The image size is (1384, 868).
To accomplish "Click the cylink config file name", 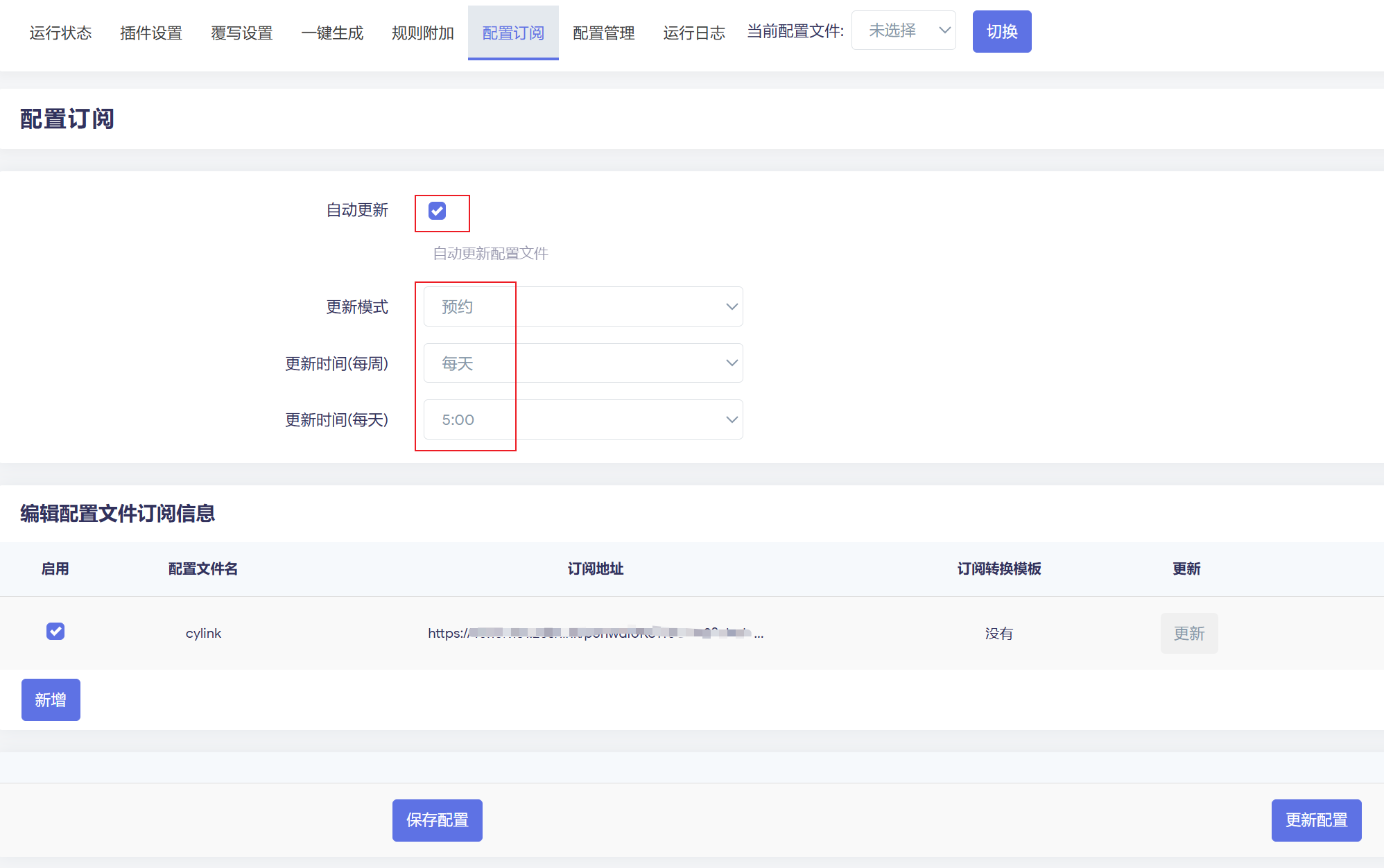I will tap(203, 633).
